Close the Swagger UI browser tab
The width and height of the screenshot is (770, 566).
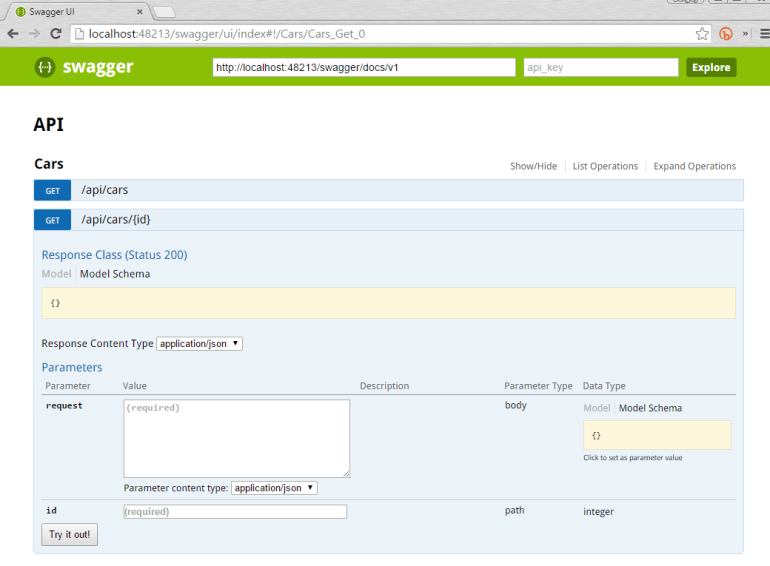point(139,11)
